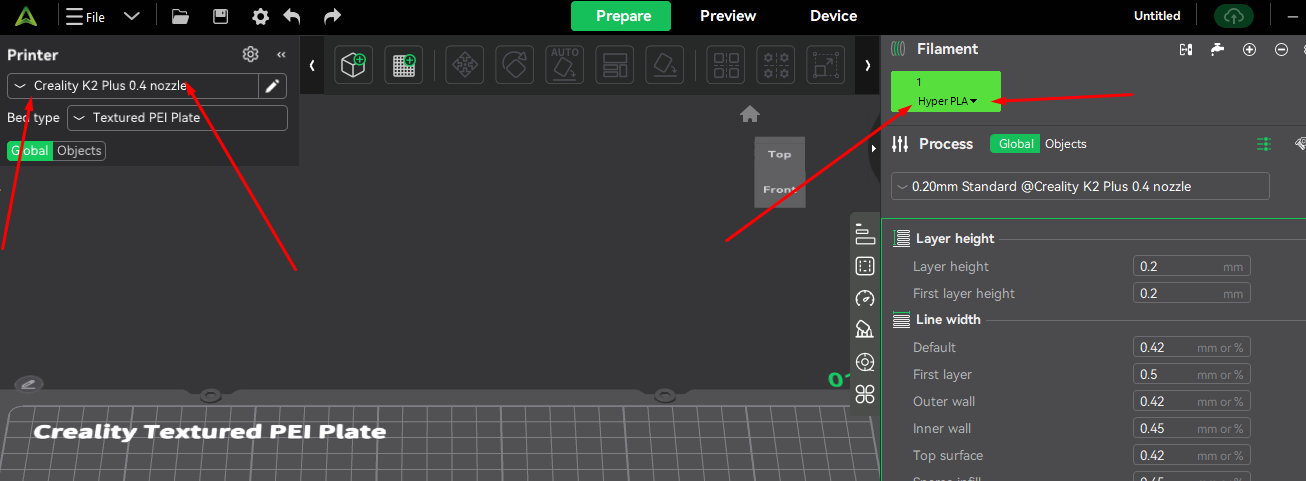
Task: Click the green filament 1 color swatch
Action: pos(946,92)
